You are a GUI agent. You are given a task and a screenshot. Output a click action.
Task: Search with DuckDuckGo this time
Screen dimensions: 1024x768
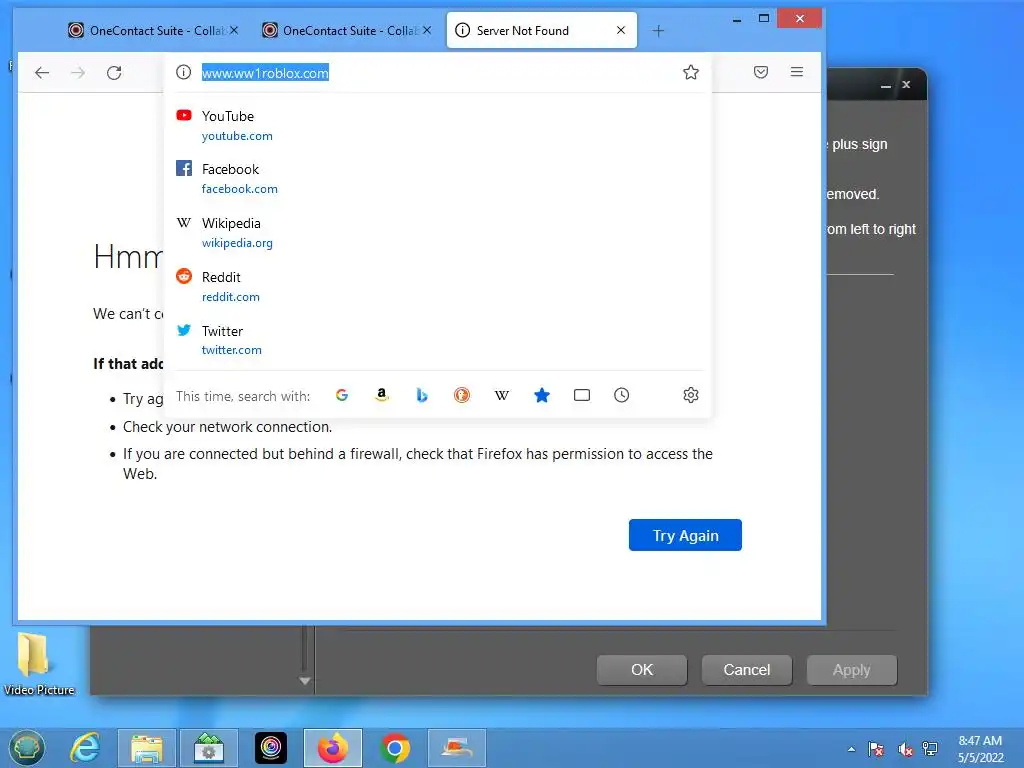point(462,395)
